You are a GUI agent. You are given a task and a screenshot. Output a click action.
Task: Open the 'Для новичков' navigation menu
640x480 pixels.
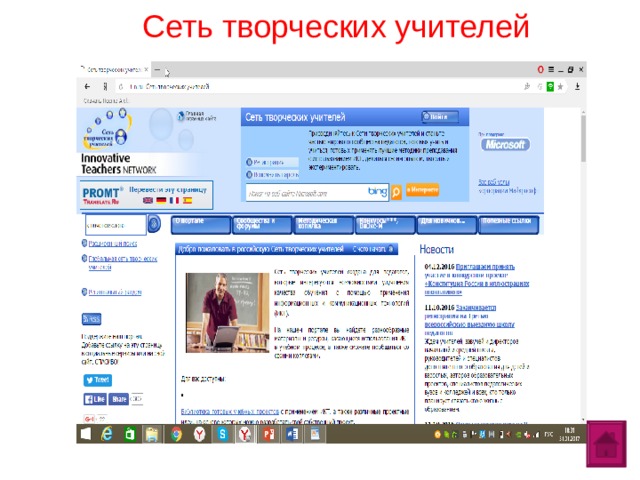pyautogui.click(x=447, y=225)
